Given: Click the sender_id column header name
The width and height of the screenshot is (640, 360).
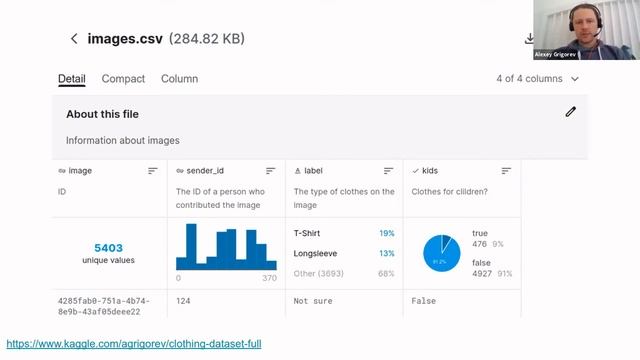Looking at the screenshot, I should coord(205,171).
